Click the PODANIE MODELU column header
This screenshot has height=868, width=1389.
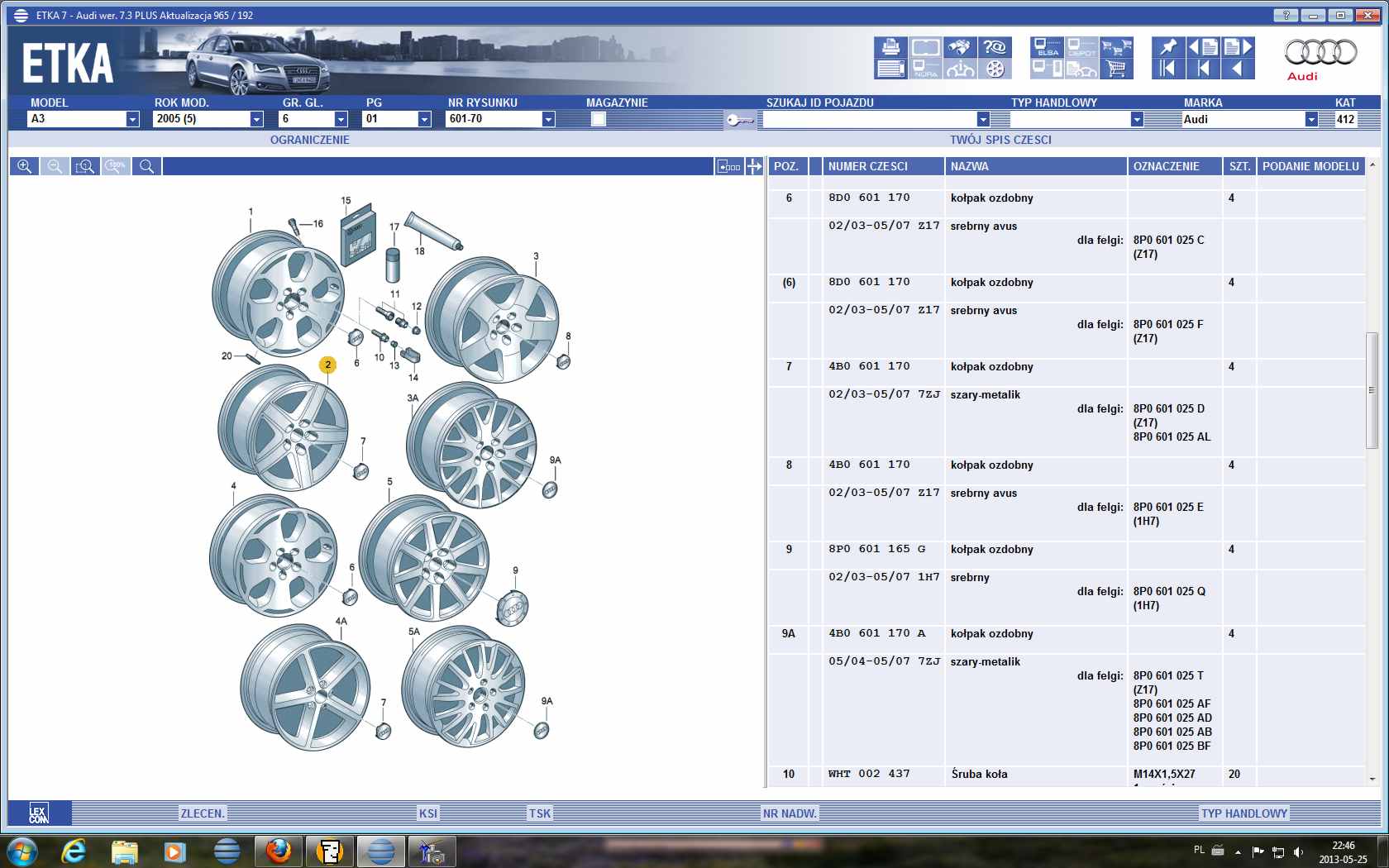(1310, 166)
